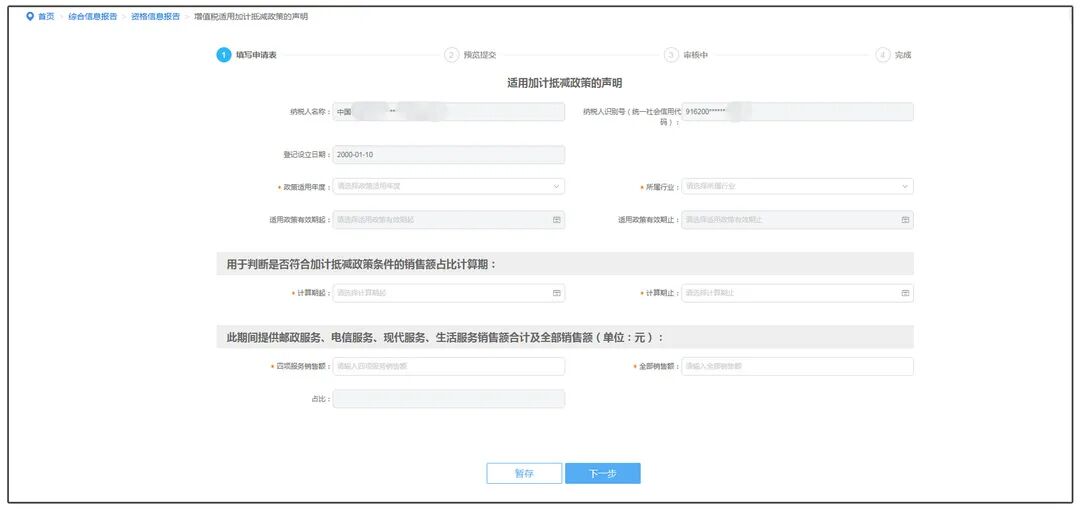This screenshot has height=509, width=1080.
Task: Click the heading 适用加计抵减政策的声明
Action: (565, 83)
